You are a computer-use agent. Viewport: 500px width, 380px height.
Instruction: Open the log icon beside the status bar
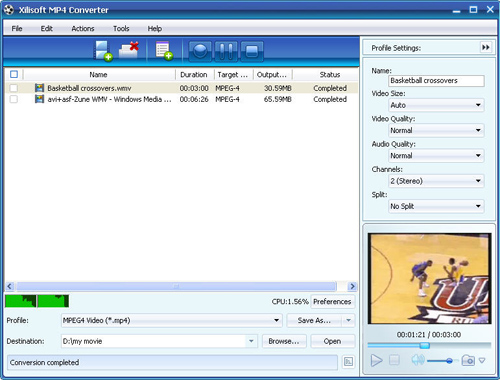coord(348,362)
